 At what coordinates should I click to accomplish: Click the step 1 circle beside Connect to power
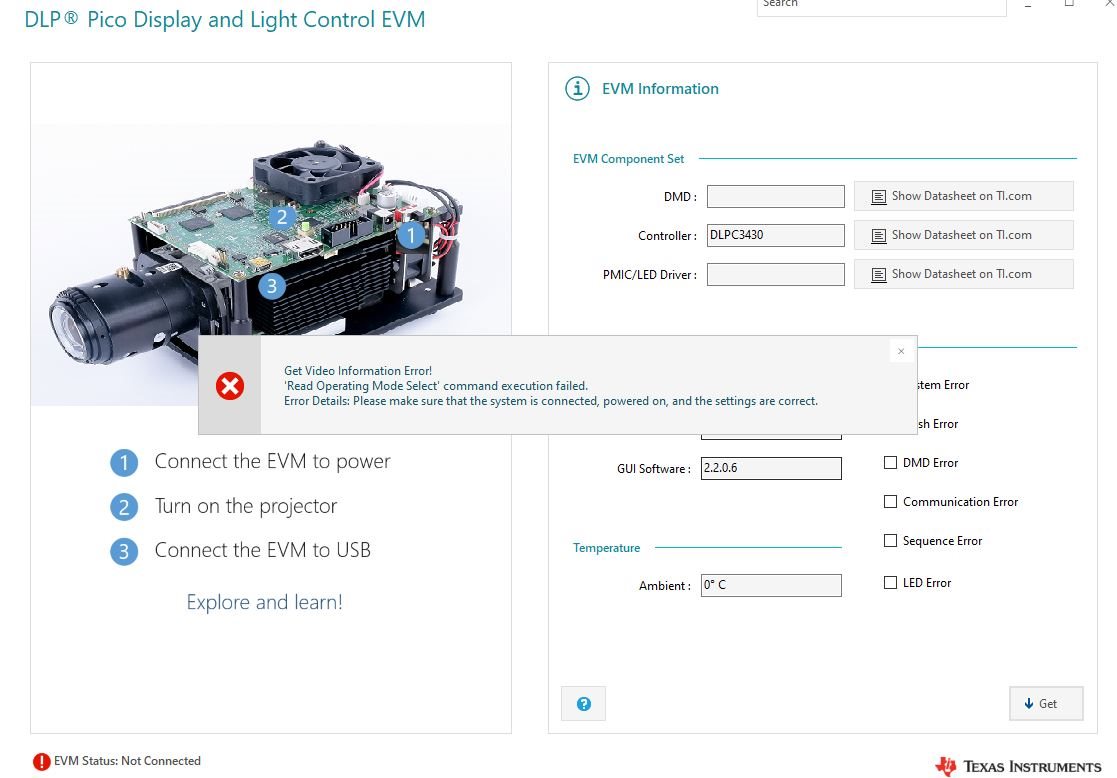tap(124, 462)
